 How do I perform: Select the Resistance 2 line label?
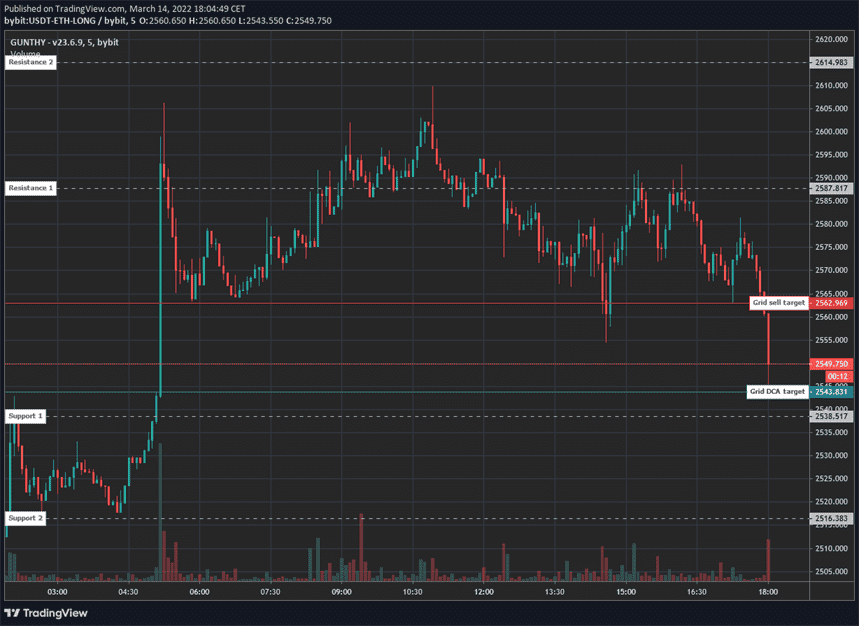point(31,62)
